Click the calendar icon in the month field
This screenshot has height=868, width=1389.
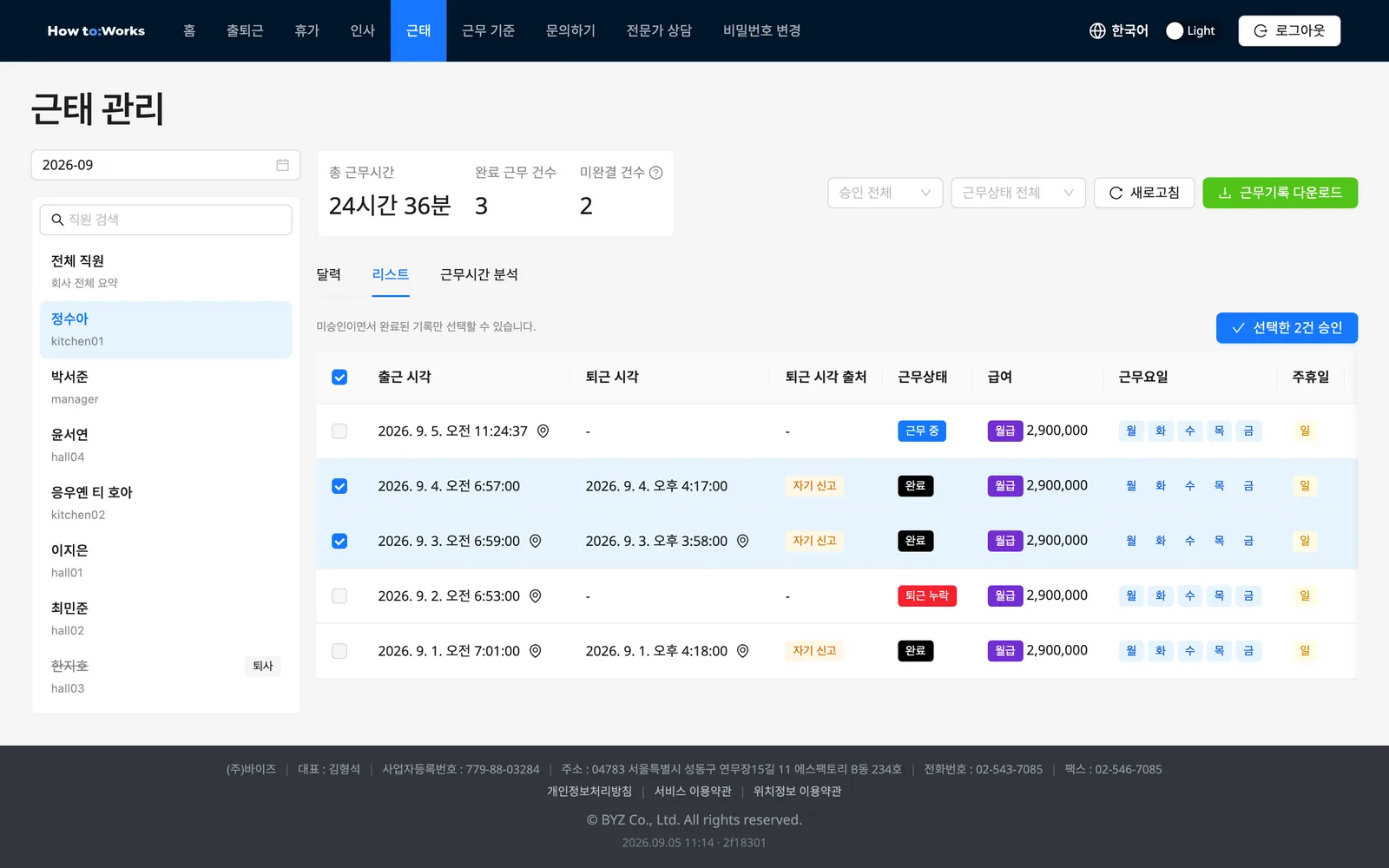click(282, 165)
